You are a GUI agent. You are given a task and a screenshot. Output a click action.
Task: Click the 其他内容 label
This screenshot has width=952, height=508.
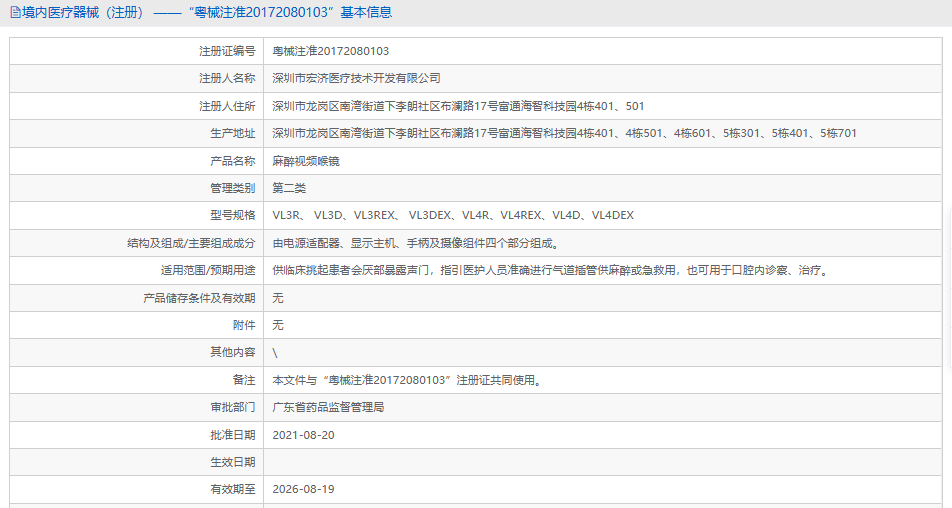click(x=233, y=353)
